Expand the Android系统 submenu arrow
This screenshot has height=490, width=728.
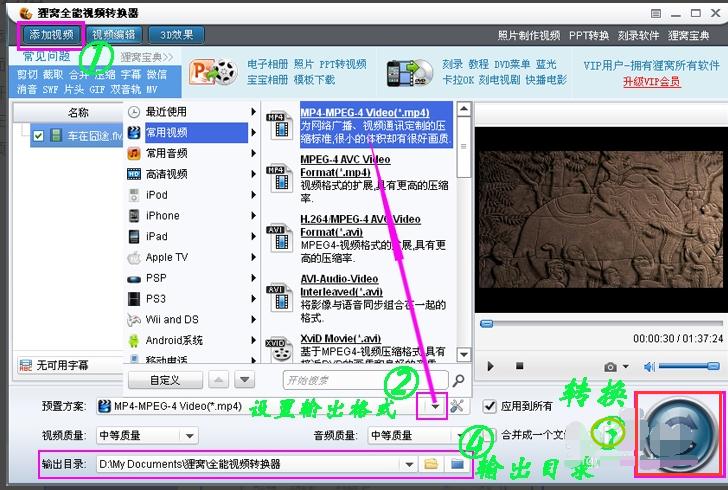(x=254, y=340)
